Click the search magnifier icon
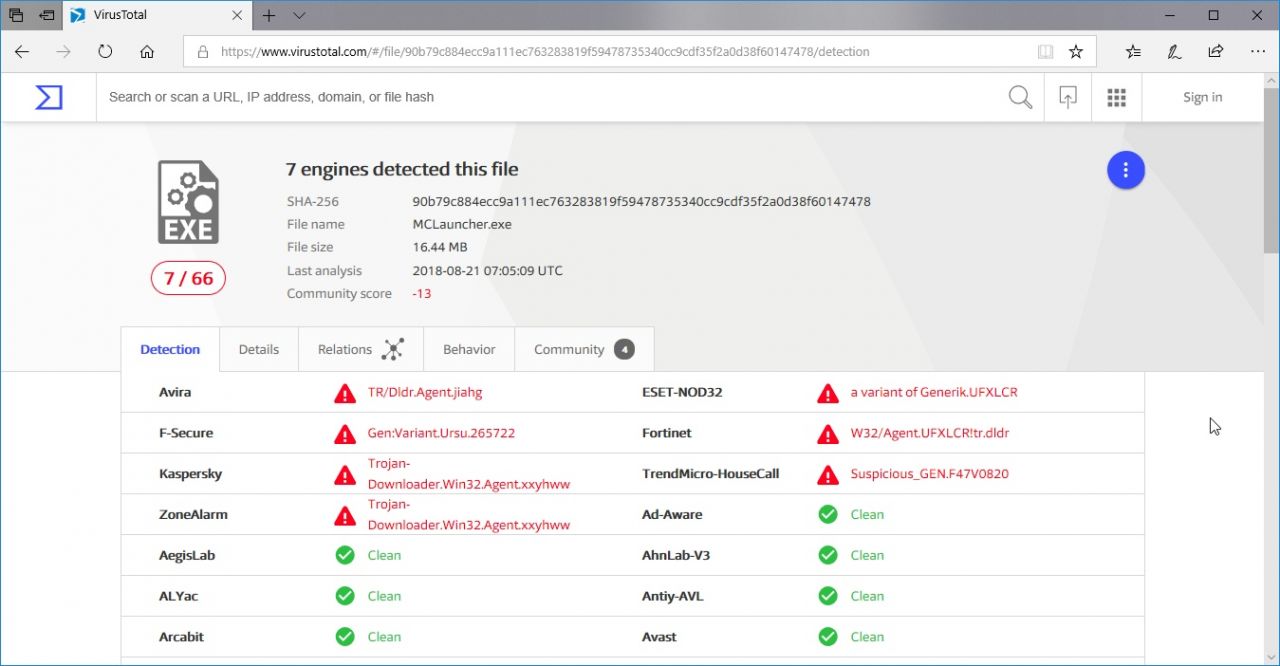1280x666 pixels. tap(1020, 97)
